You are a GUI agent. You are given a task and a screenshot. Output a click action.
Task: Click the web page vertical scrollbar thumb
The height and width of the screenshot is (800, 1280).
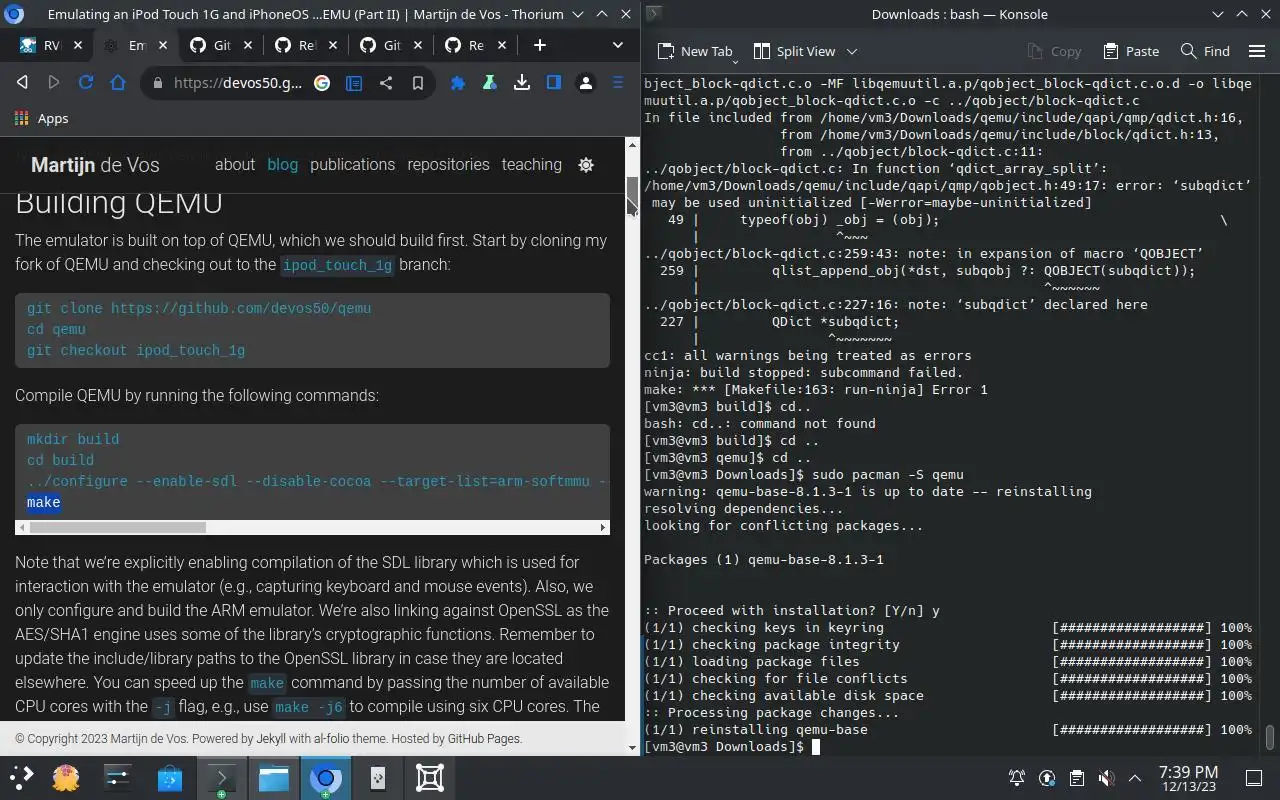(632, 195)
